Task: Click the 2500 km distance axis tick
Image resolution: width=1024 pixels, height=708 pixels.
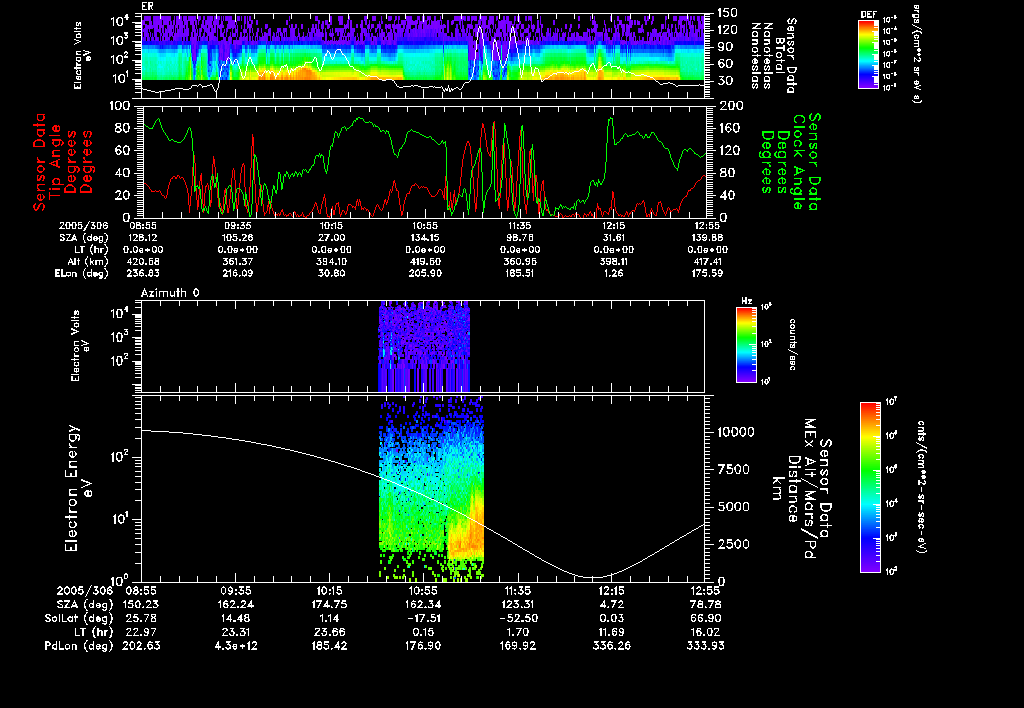Action: (734, 544)
